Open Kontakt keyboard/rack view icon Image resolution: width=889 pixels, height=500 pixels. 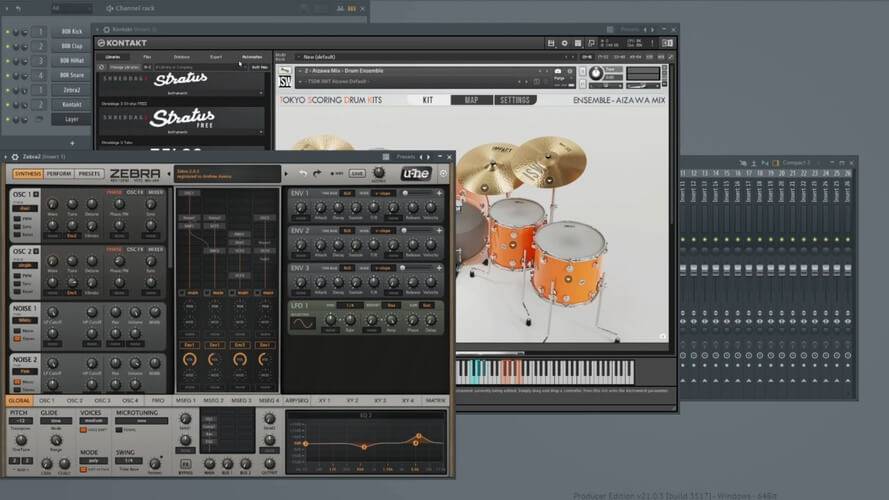578,43
